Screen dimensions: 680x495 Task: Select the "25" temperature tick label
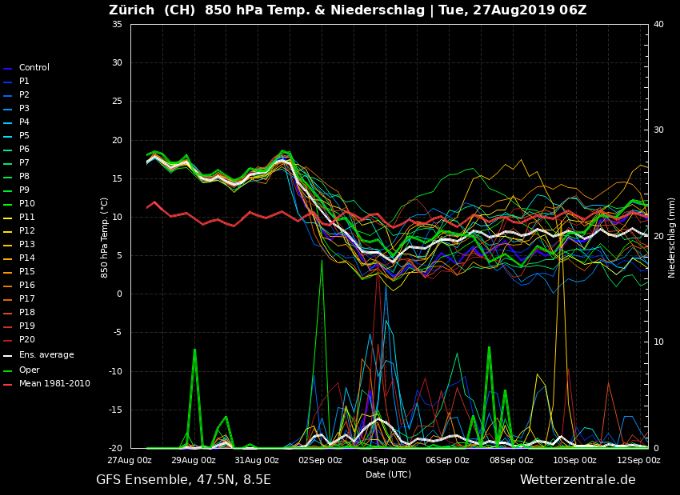(117, 102)
